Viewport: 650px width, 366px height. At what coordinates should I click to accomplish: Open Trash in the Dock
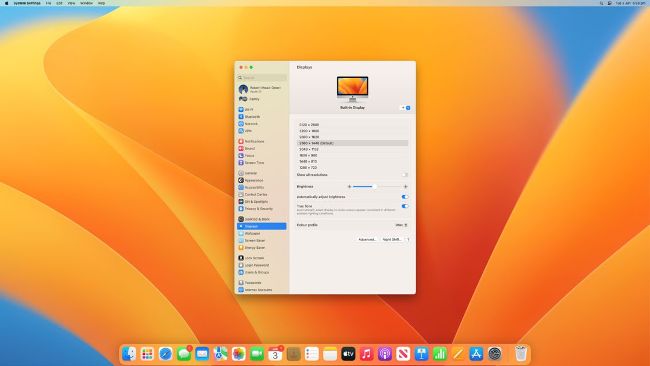[521, 354]
